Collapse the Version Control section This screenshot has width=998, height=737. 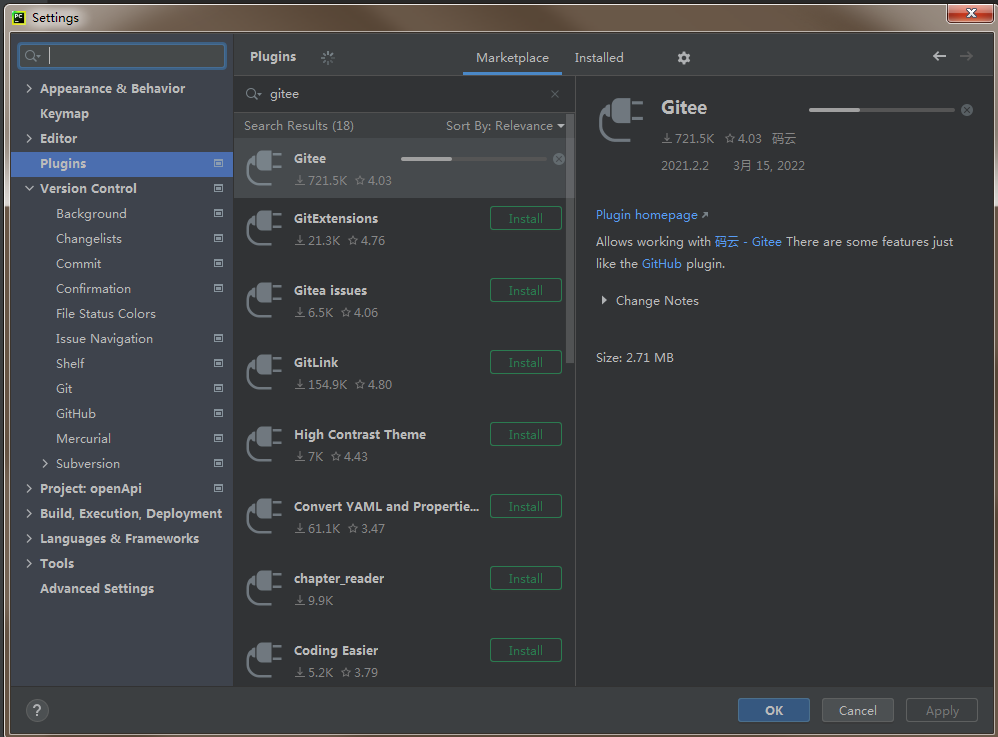tap(29, 188)
